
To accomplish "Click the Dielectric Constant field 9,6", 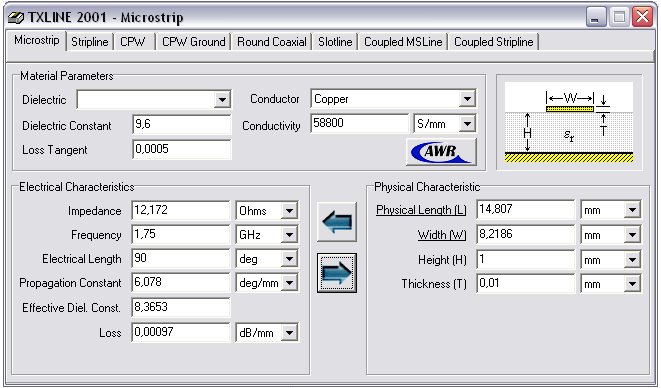I will 182,124.
